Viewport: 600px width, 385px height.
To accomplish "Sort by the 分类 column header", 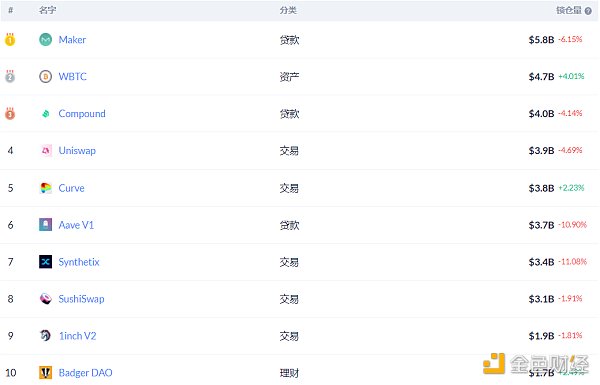I will pos(288,10).
